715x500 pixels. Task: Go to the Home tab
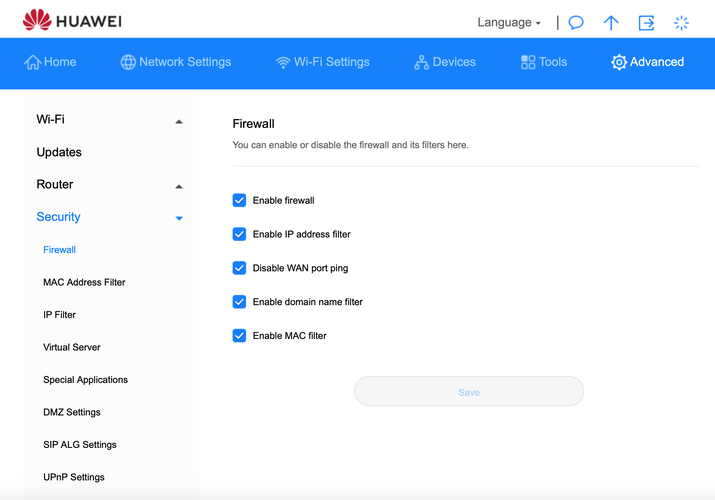pos(50,62)
